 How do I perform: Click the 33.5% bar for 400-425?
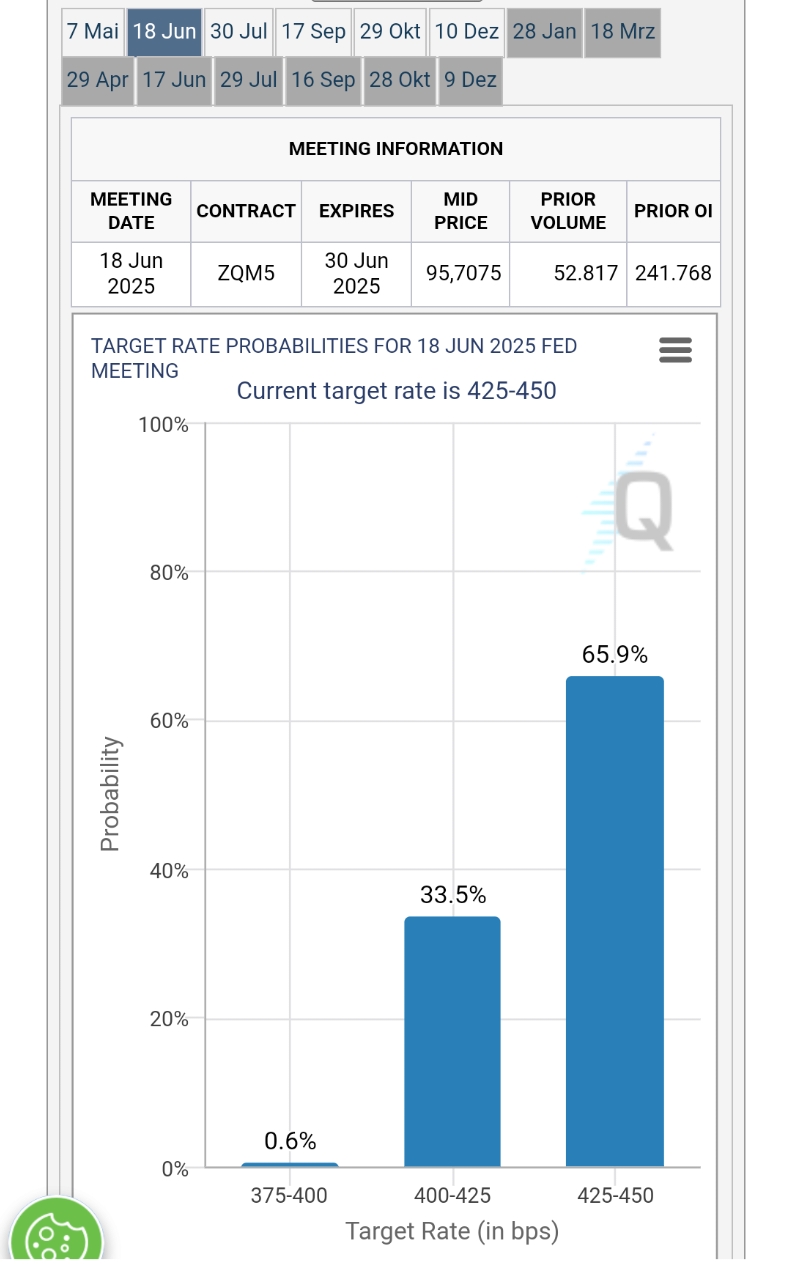[x=452, y=1040]
